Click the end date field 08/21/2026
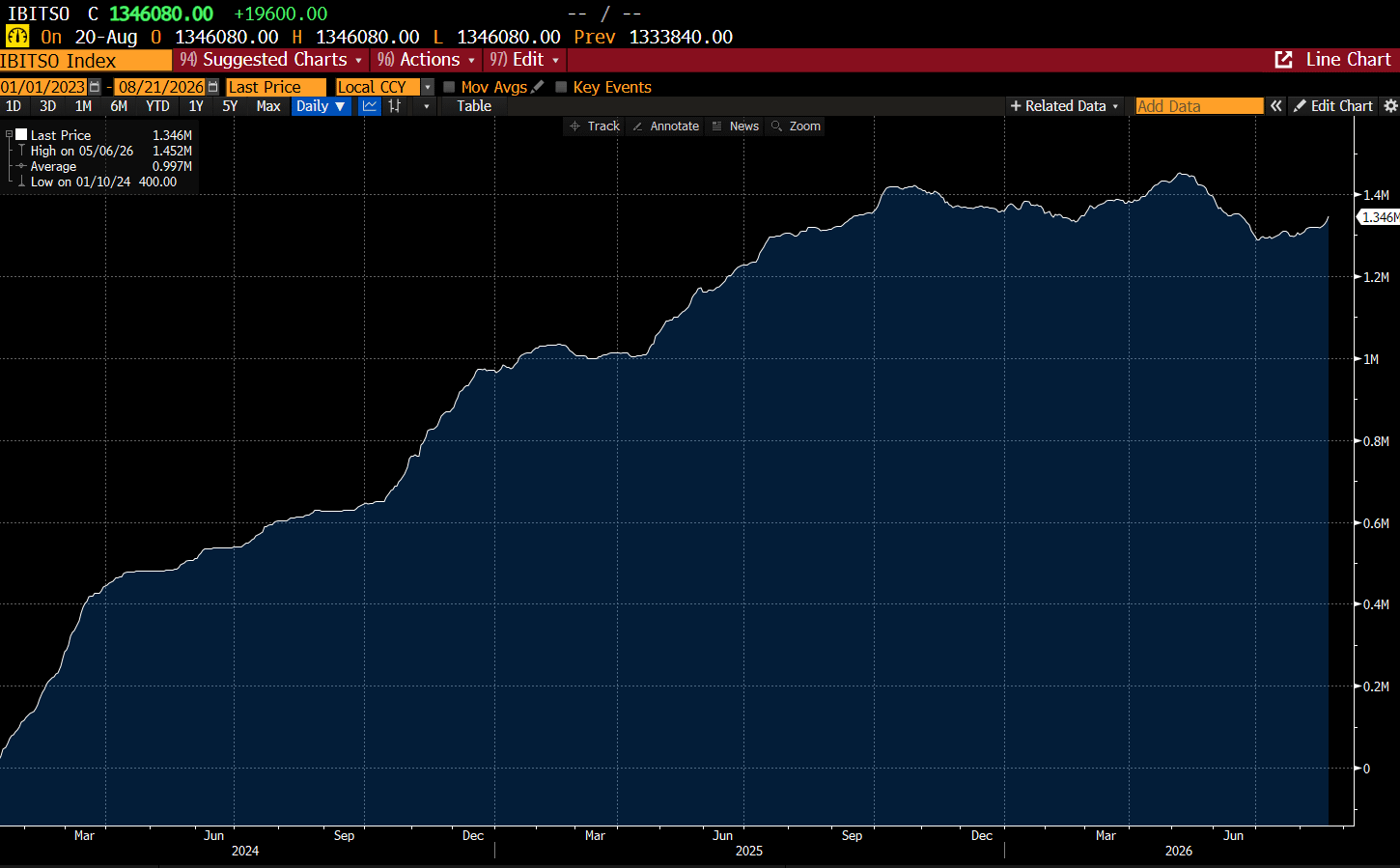The width and height of the screenshot is (1400, 868). (x=161, y=87)
